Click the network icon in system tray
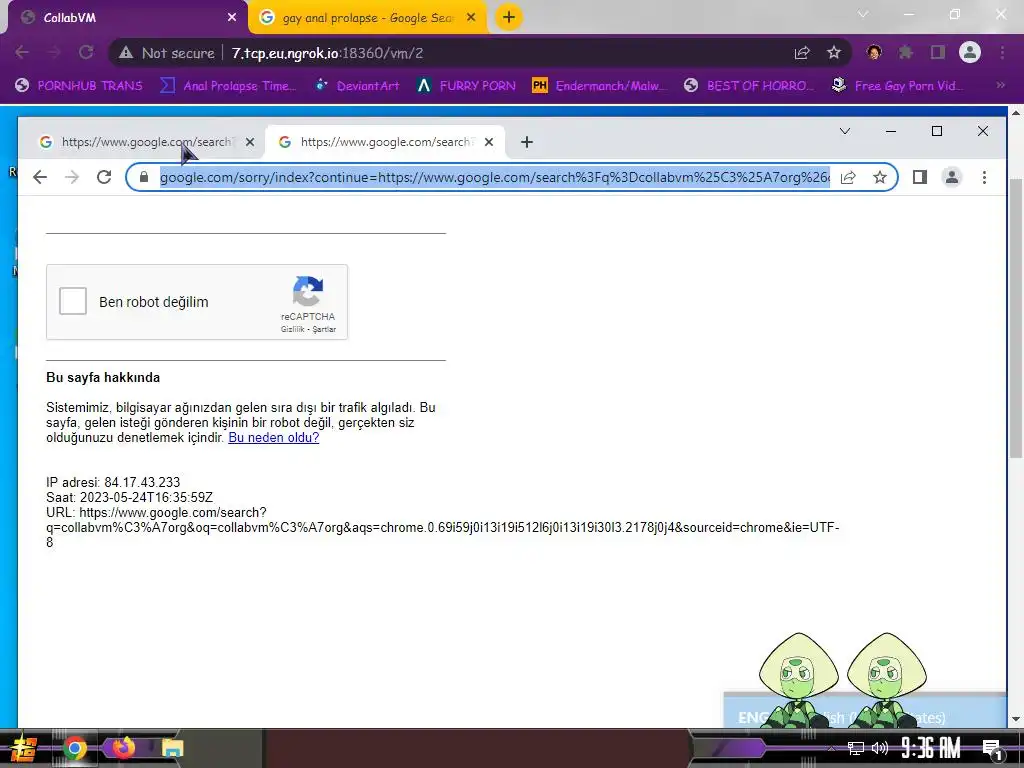The width and height of the screenshot is (1024, 768). pos(856,748)
